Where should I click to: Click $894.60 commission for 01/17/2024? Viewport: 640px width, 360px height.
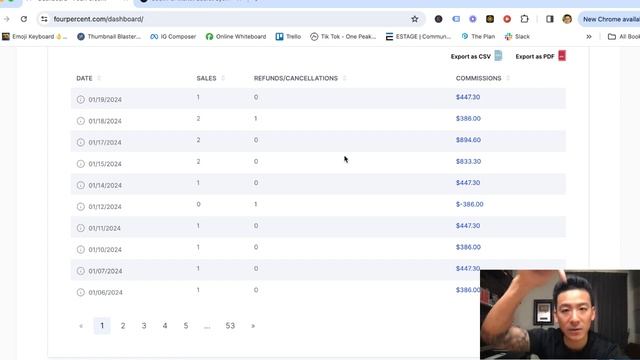[x=468, y=140]
